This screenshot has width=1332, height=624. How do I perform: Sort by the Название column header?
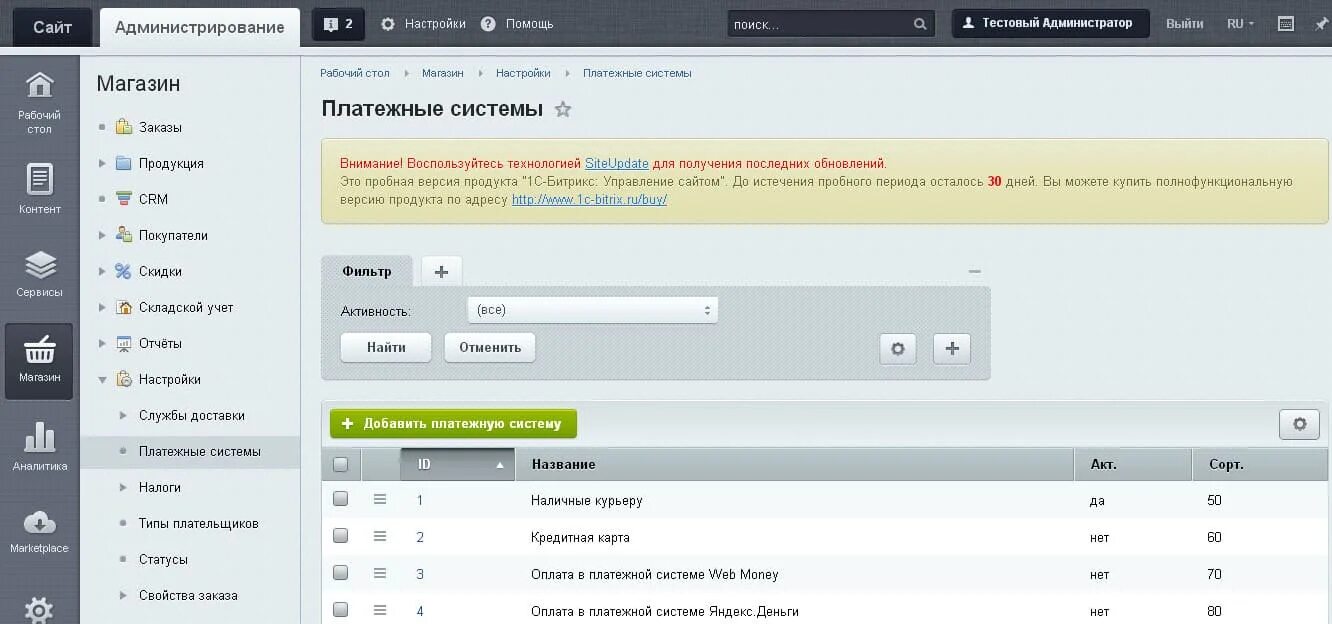click(795, 464)
